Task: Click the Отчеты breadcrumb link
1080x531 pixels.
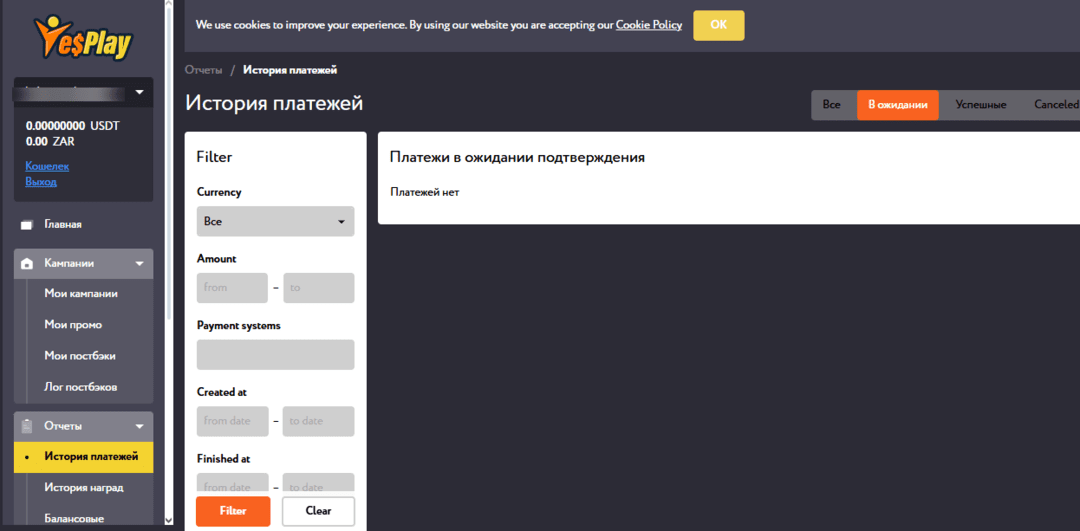Action: [x=203, y=70]
